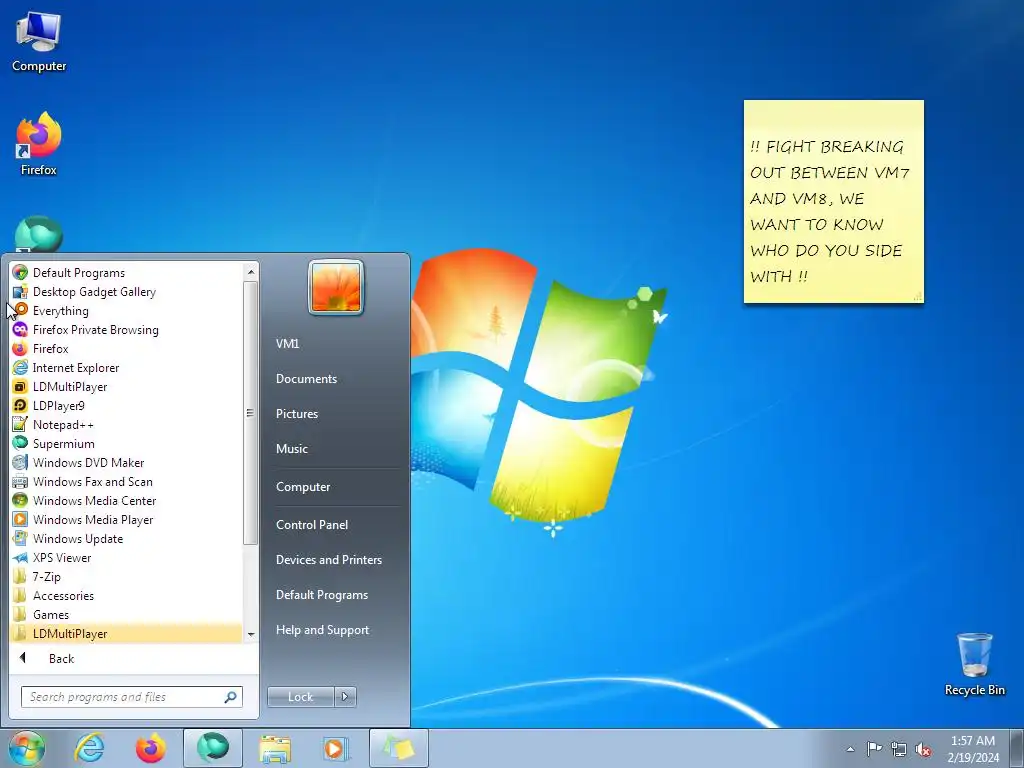1024x768 pixels.
Task: Click the Search programs and files box
Action: pos(131,697)
